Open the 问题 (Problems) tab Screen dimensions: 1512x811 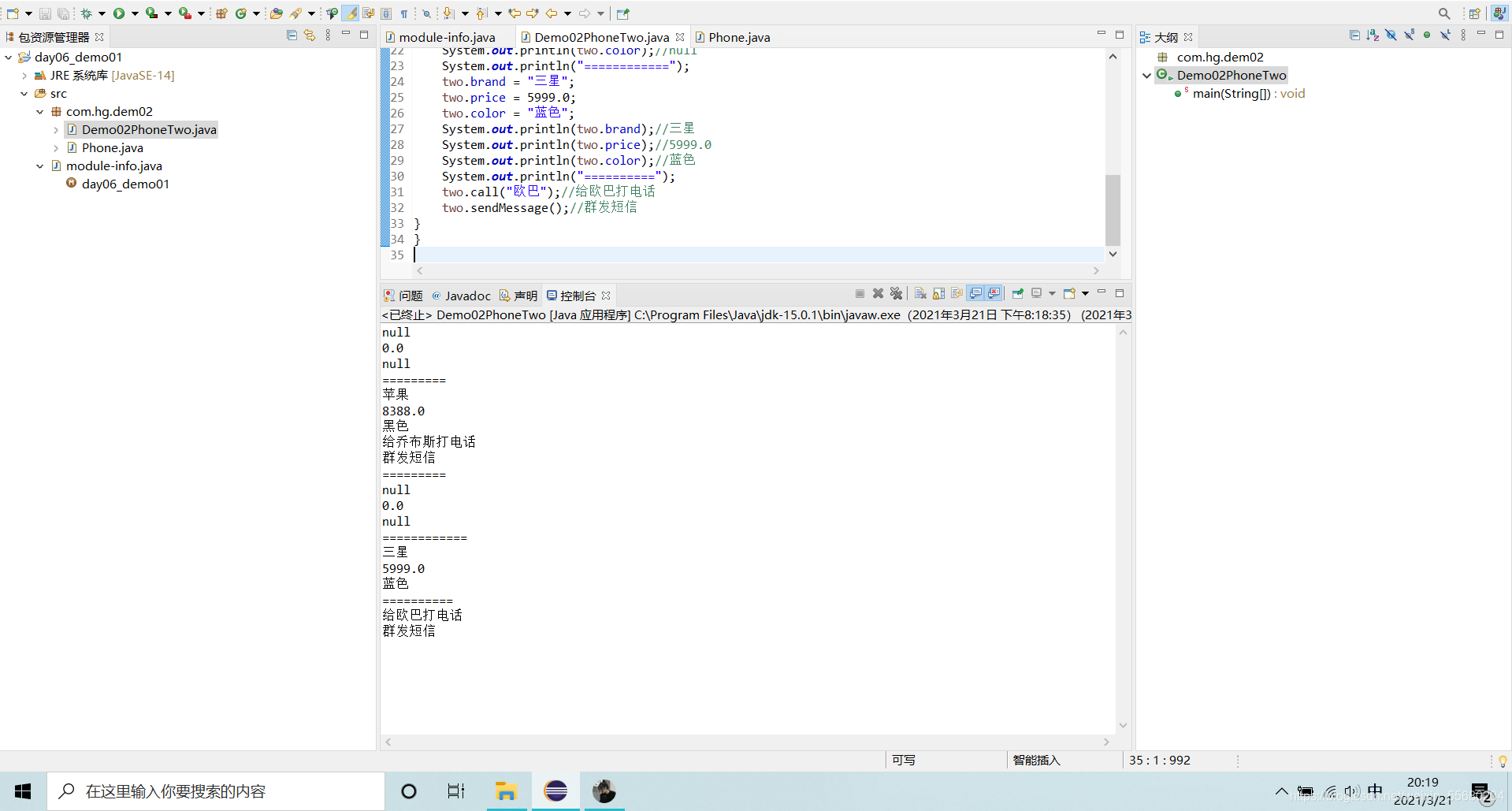tap(403, 296)
